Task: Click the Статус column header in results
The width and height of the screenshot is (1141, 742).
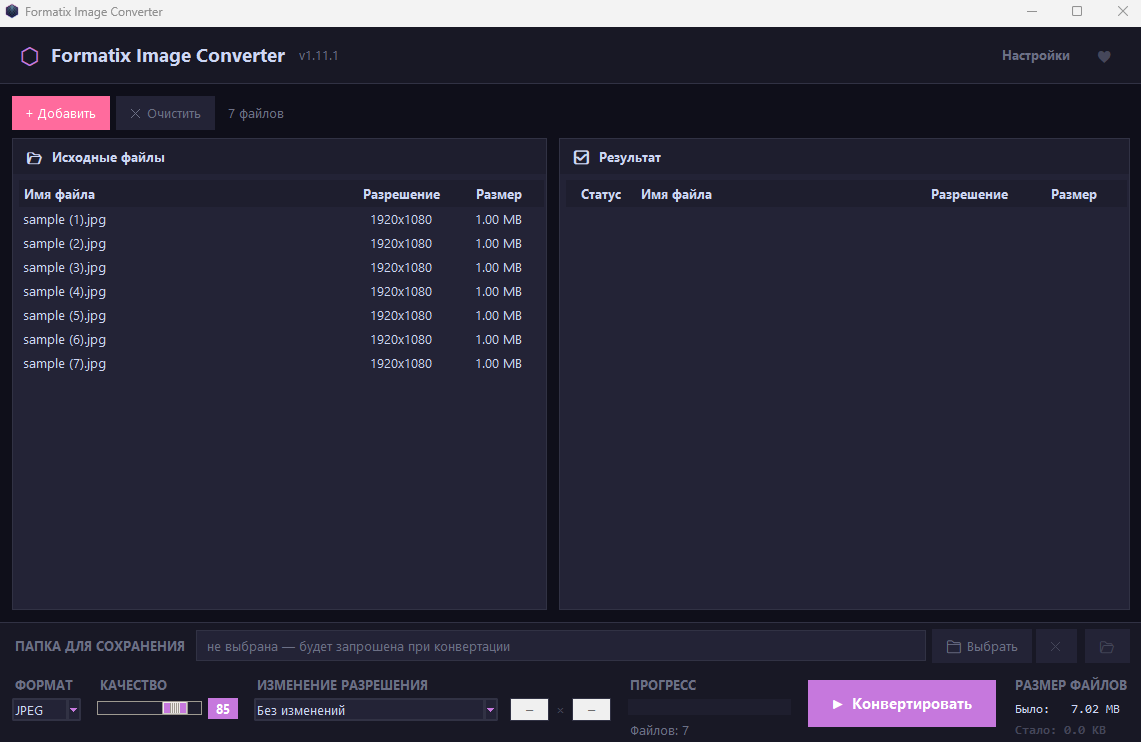Action: 601,194
